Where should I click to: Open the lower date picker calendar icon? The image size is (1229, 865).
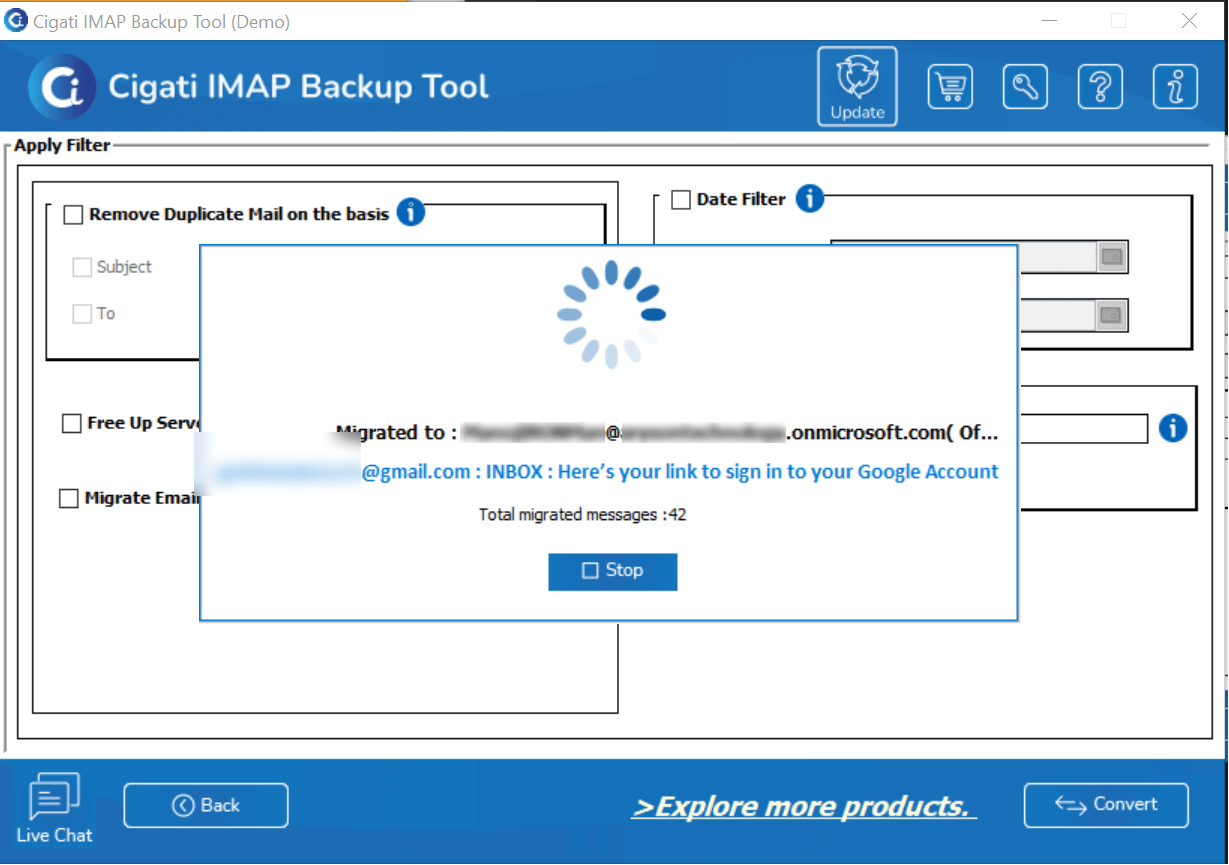pyautogui.click(x=1111, y=315)
